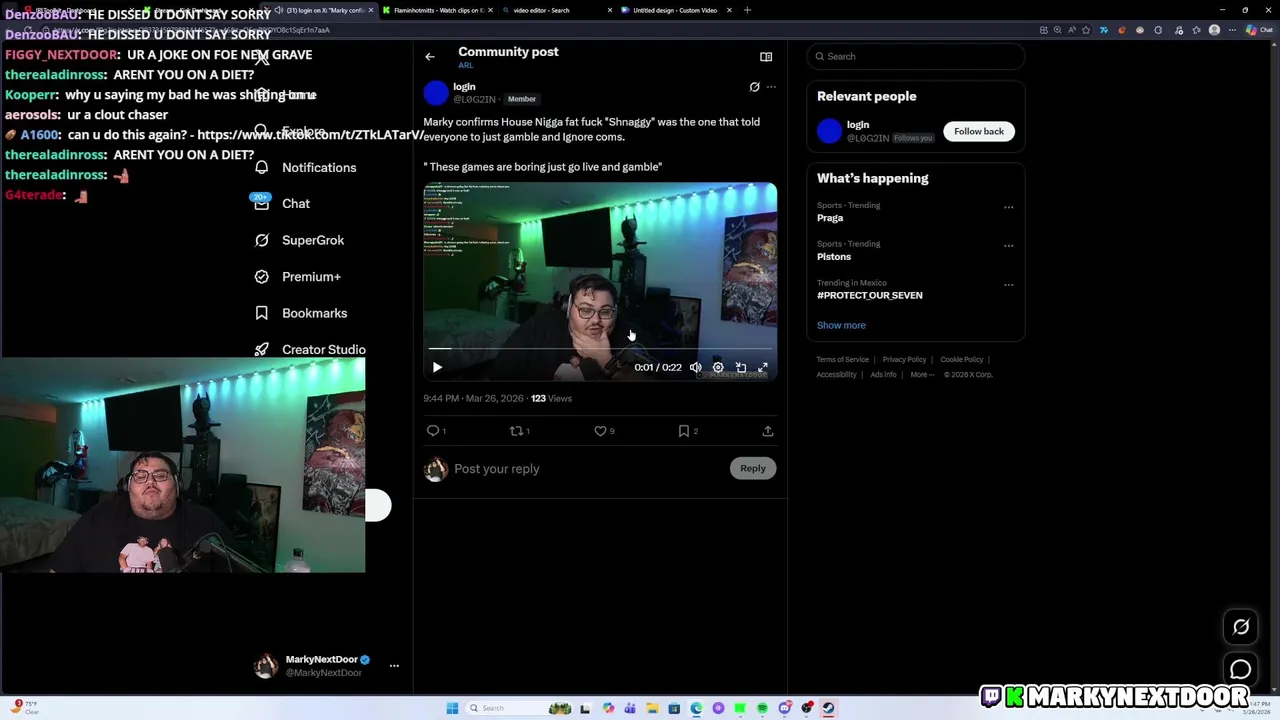This screenshot has width=1280, height=720.
Task: Click the ARL community link
Action: coord(466,66)
